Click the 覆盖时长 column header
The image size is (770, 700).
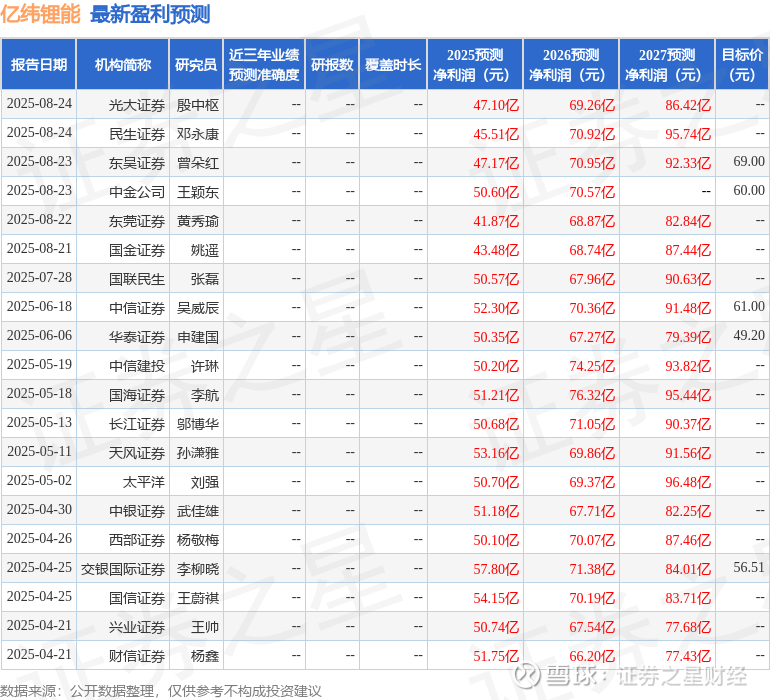393,65
